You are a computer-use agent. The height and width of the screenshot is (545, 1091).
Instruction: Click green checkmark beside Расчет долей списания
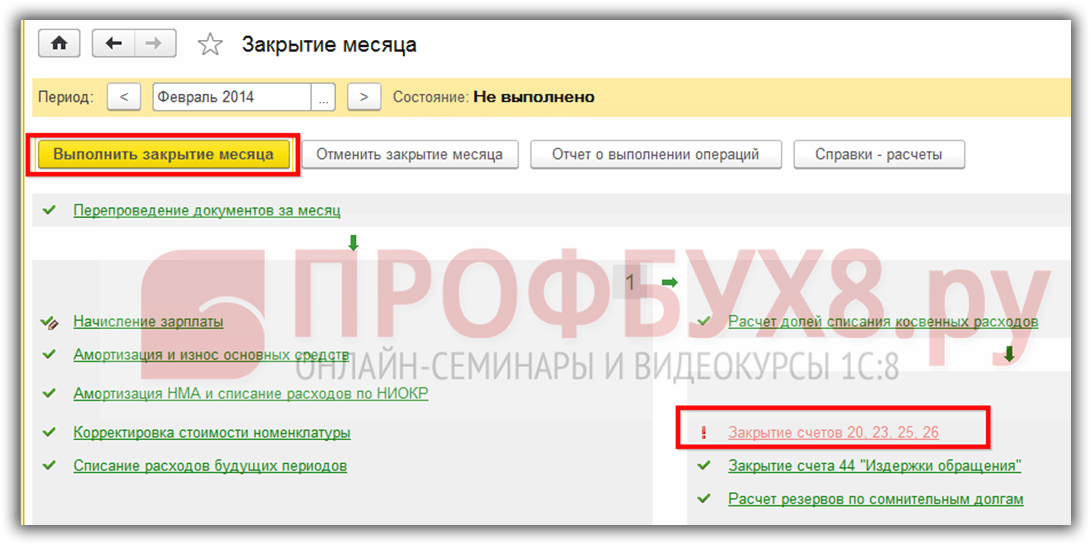(x=704, y=322)
